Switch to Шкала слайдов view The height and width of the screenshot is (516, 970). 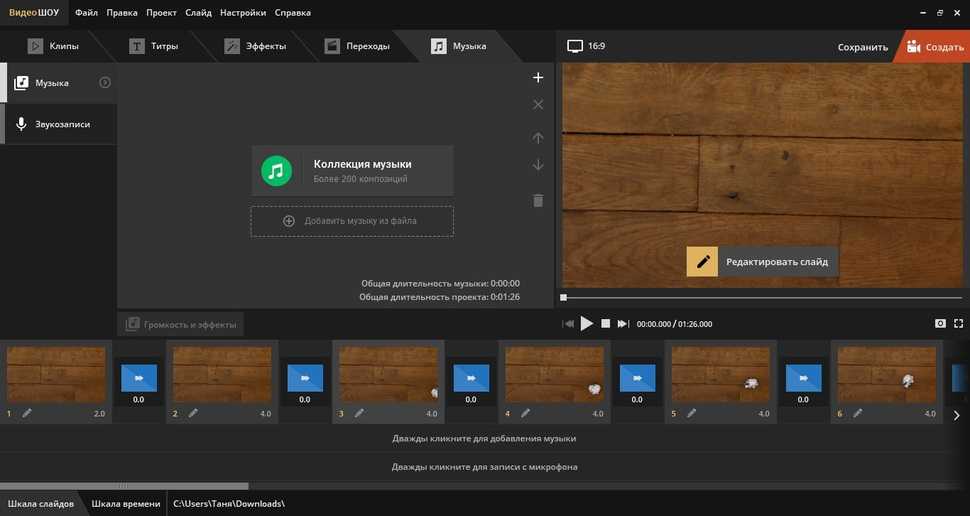[41, 504]
